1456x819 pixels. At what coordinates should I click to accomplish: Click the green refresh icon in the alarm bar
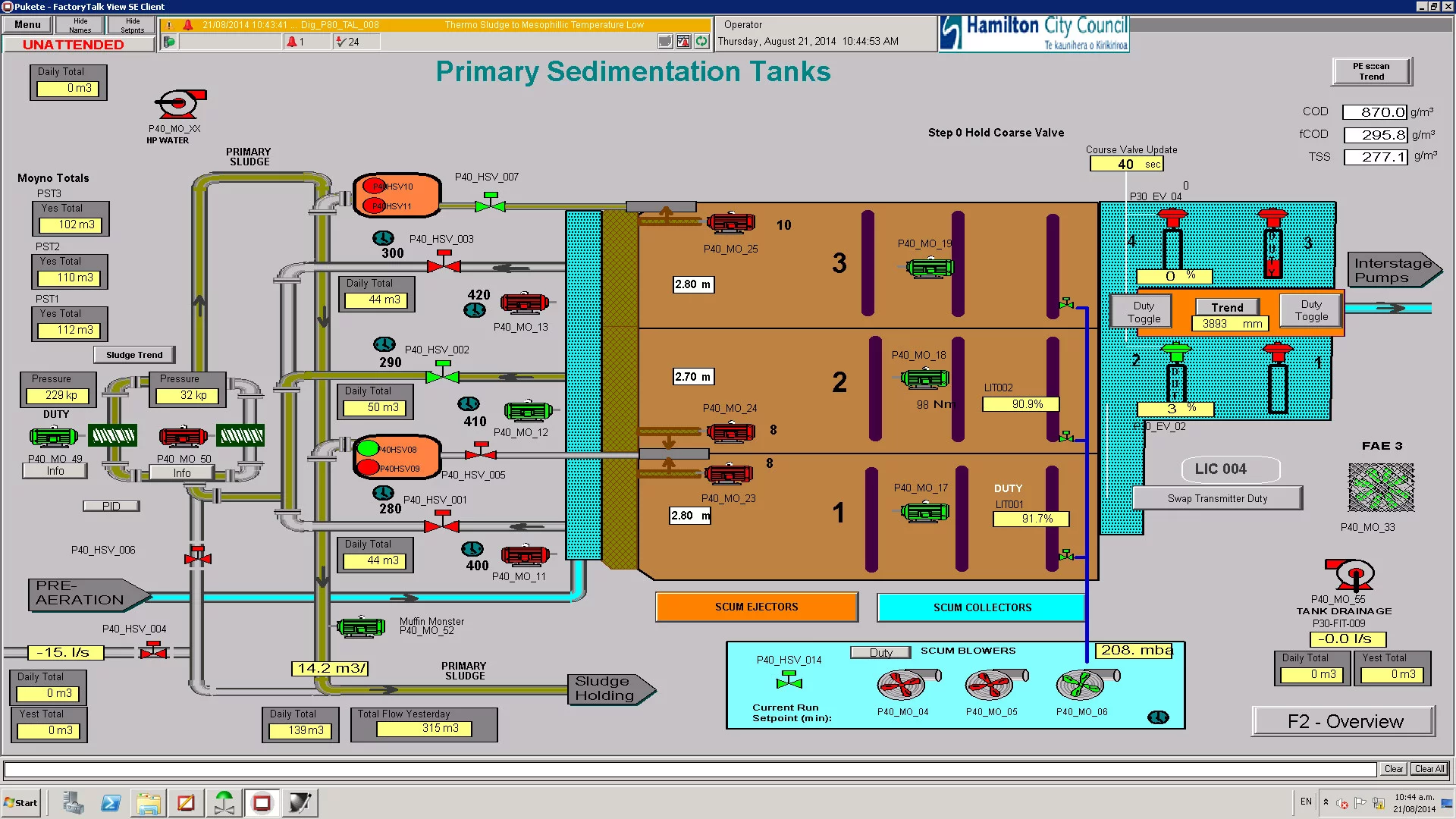[701, 42]
